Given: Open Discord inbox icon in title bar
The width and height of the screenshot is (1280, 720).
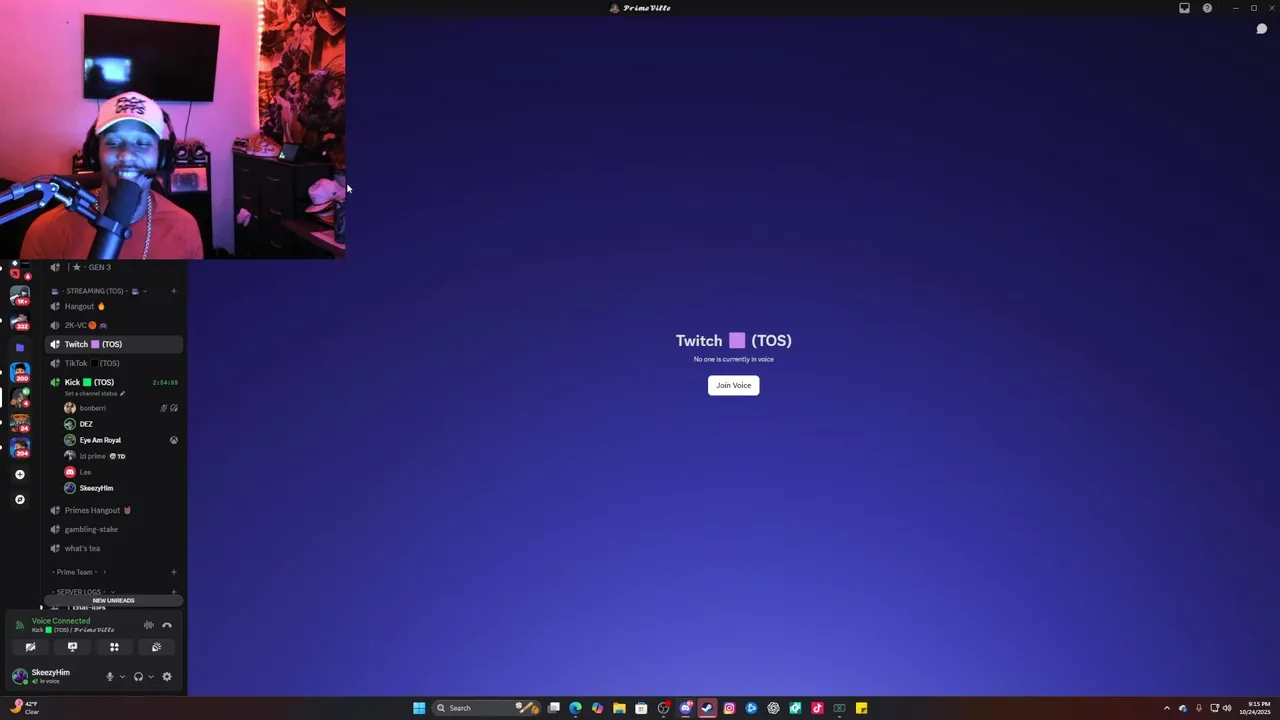Looking at the screenshot, I should pyautogui.click(x=1184, y=8).
